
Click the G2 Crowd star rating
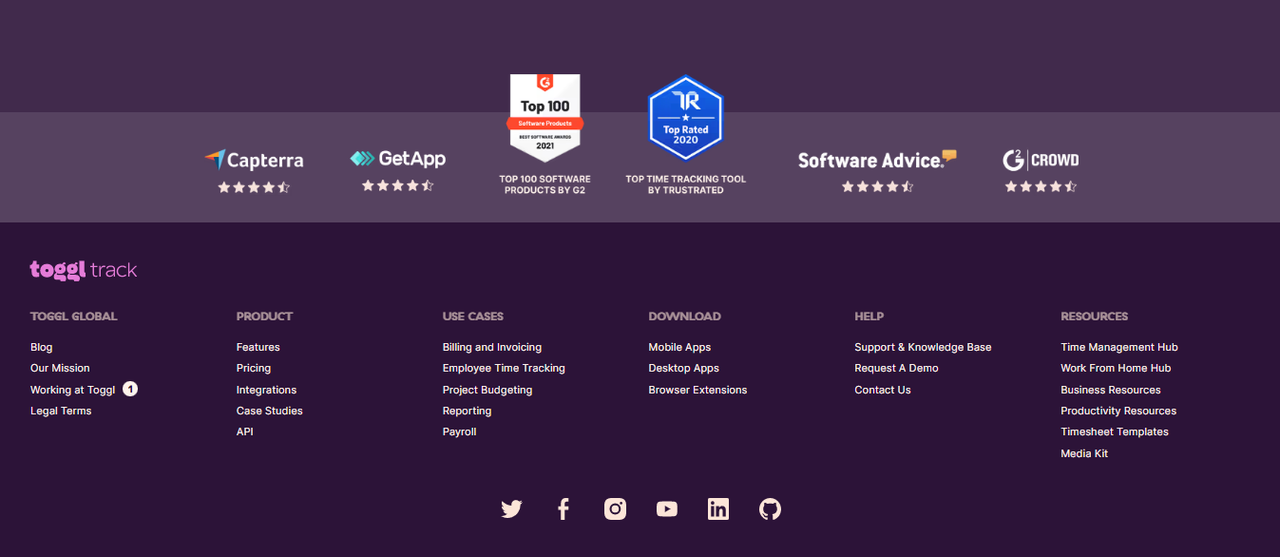coord(1041,186)
